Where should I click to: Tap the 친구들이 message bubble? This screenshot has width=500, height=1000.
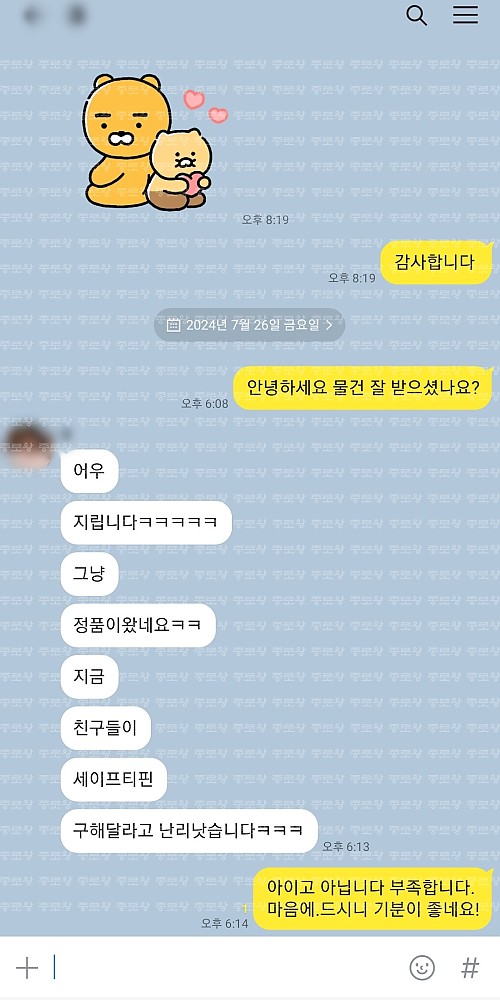pyautogui.click(x=105, y=728)
